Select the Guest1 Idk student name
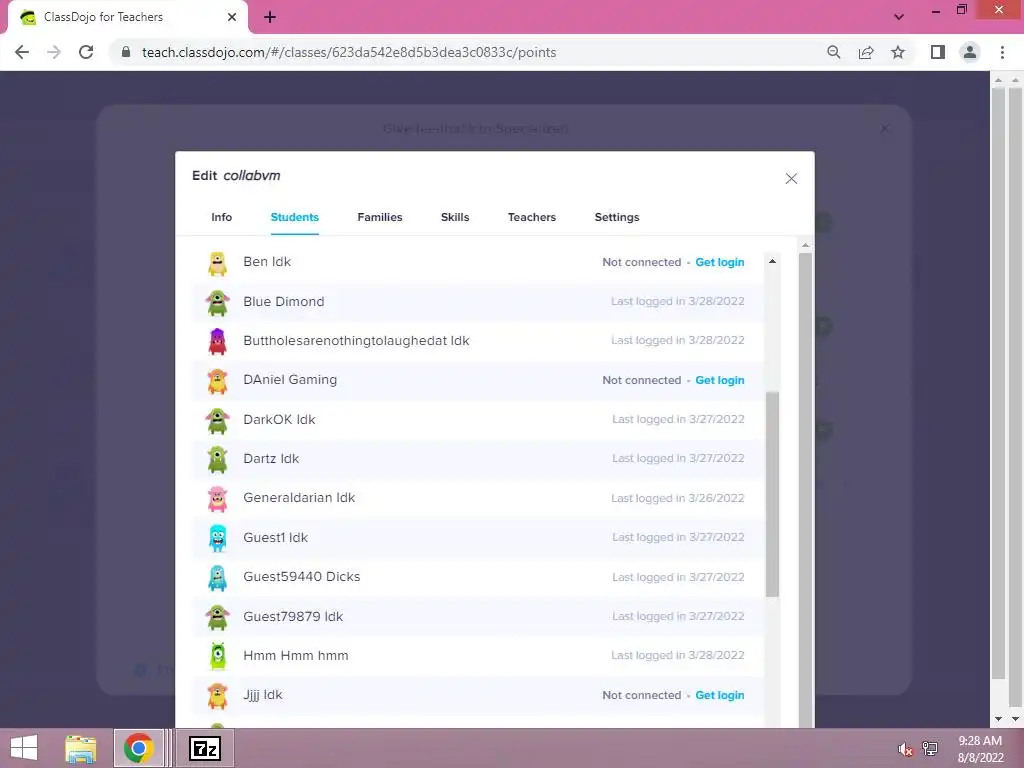Viewport: 1024px width, 768px height. pyautogui.click(x=275, y=537)
